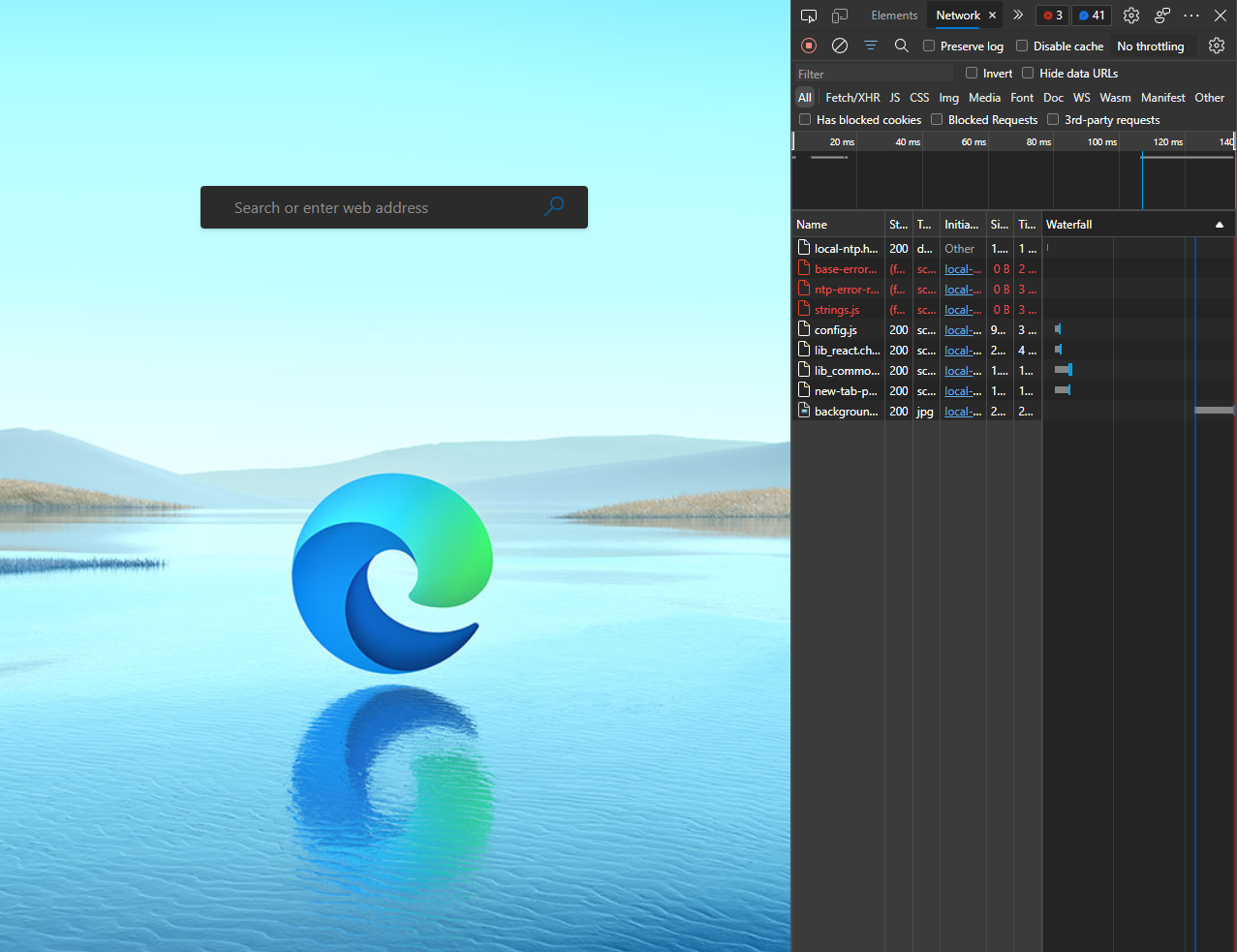Close the DevTools panel
1237x952 pixels.
point(1221,15)
